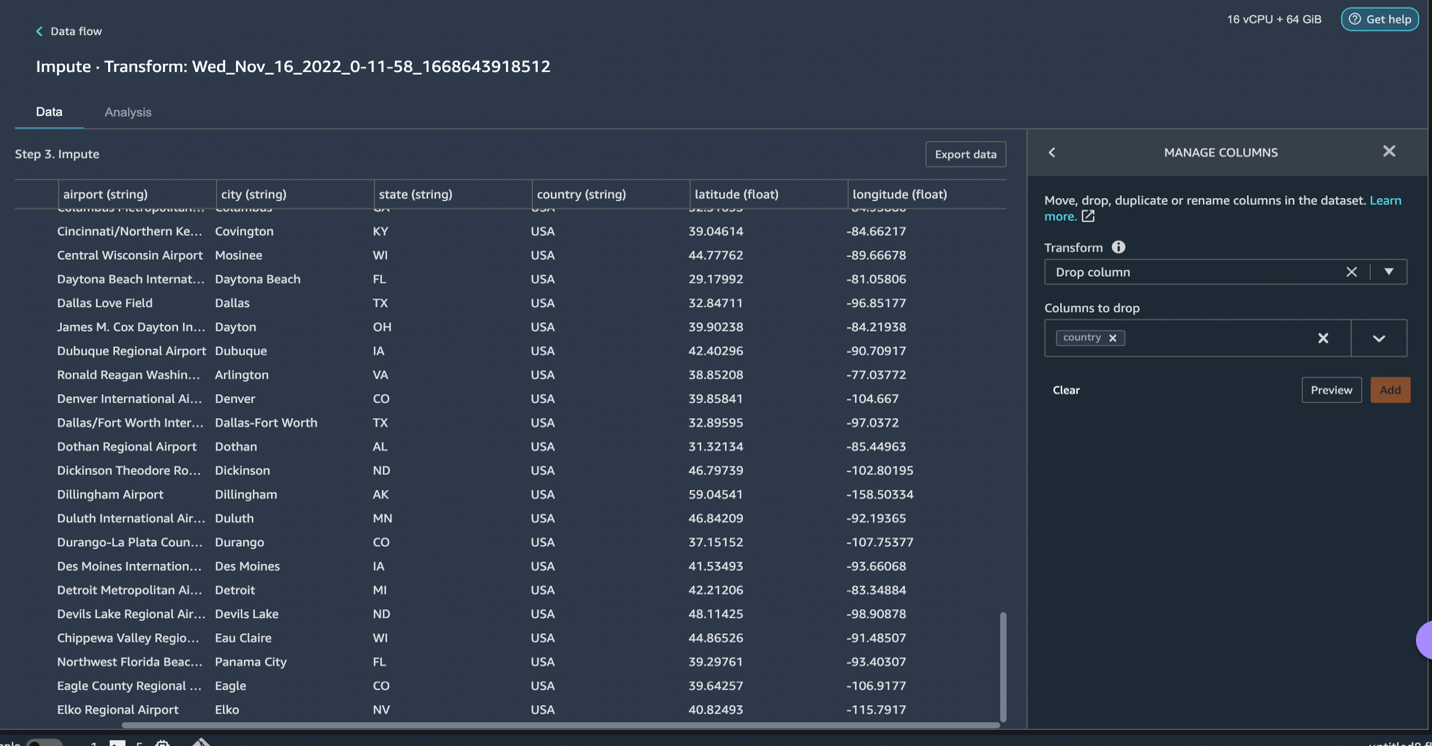Viewport: 1432px width, 746px height.
Task: Go back in Manage Columns panel
Action: (x=1052, y=153)
